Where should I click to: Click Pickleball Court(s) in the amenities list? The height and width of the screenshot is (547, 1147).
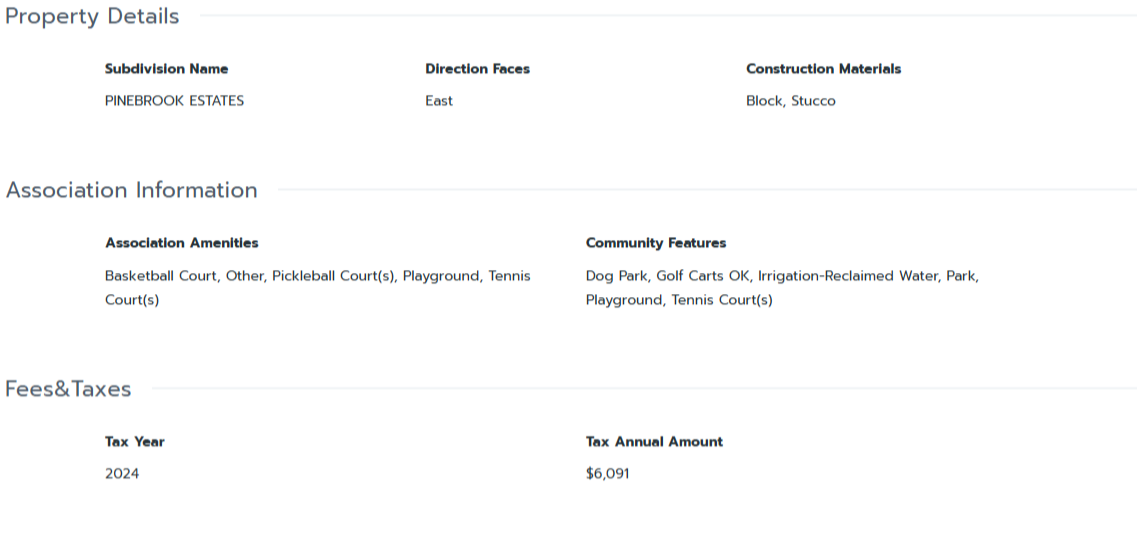coord(333,276)
